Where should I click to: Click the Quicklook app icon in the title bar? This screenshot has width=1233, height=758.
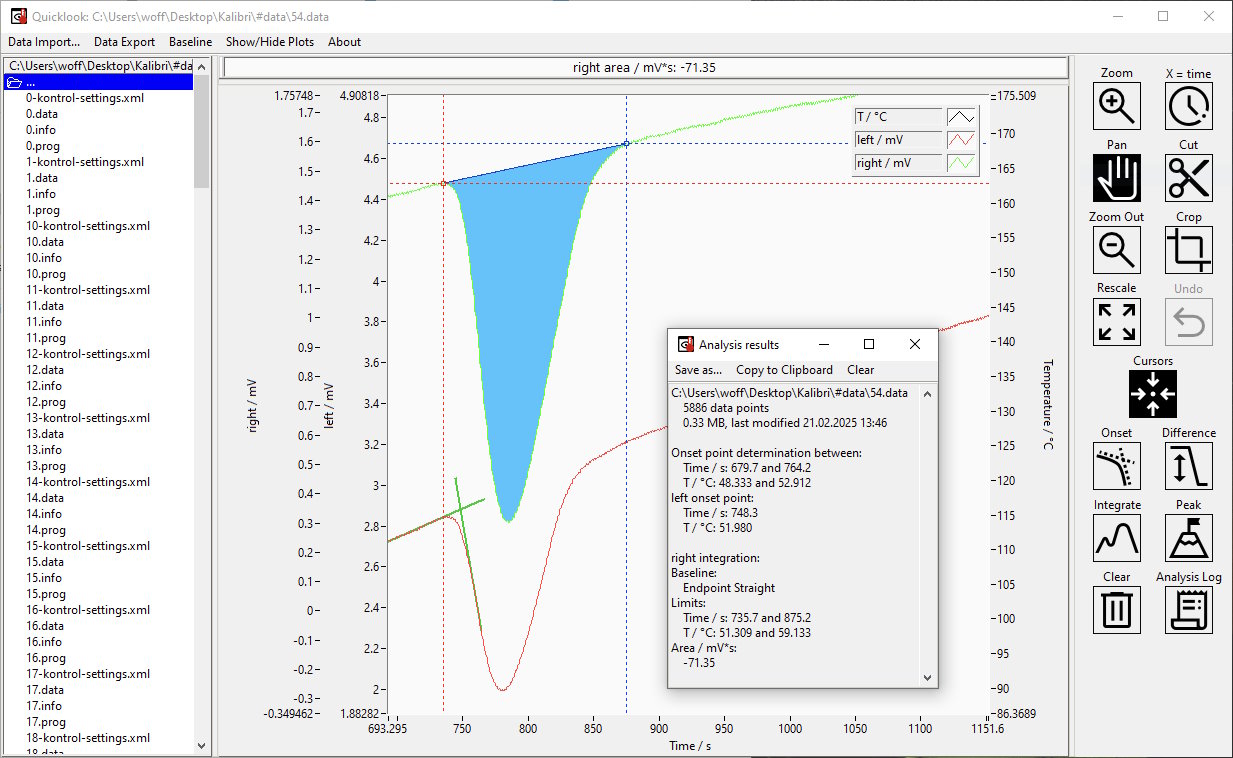(17, 16)
